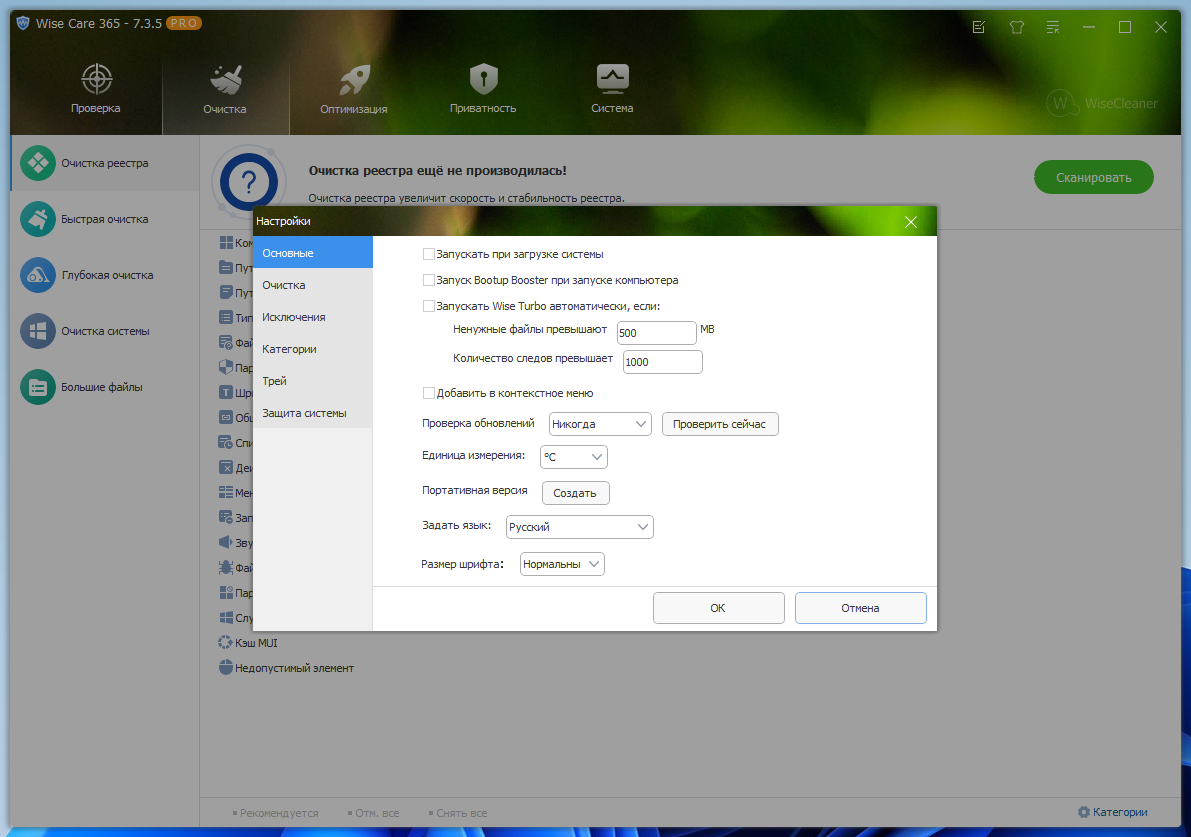Click the Количество следов field showing 1000
Viewport: 1191px width, 837px height.
pos(662,362)
